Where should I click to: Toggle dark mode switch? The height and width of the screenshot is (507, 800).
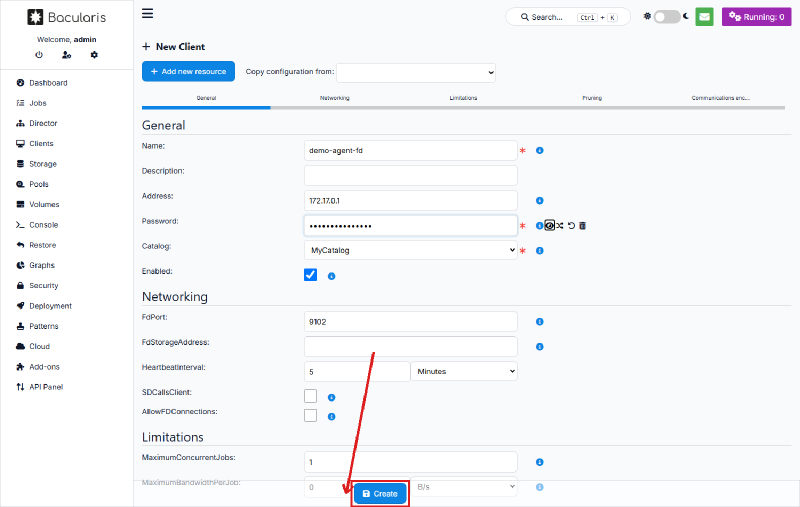coord(667,17)
